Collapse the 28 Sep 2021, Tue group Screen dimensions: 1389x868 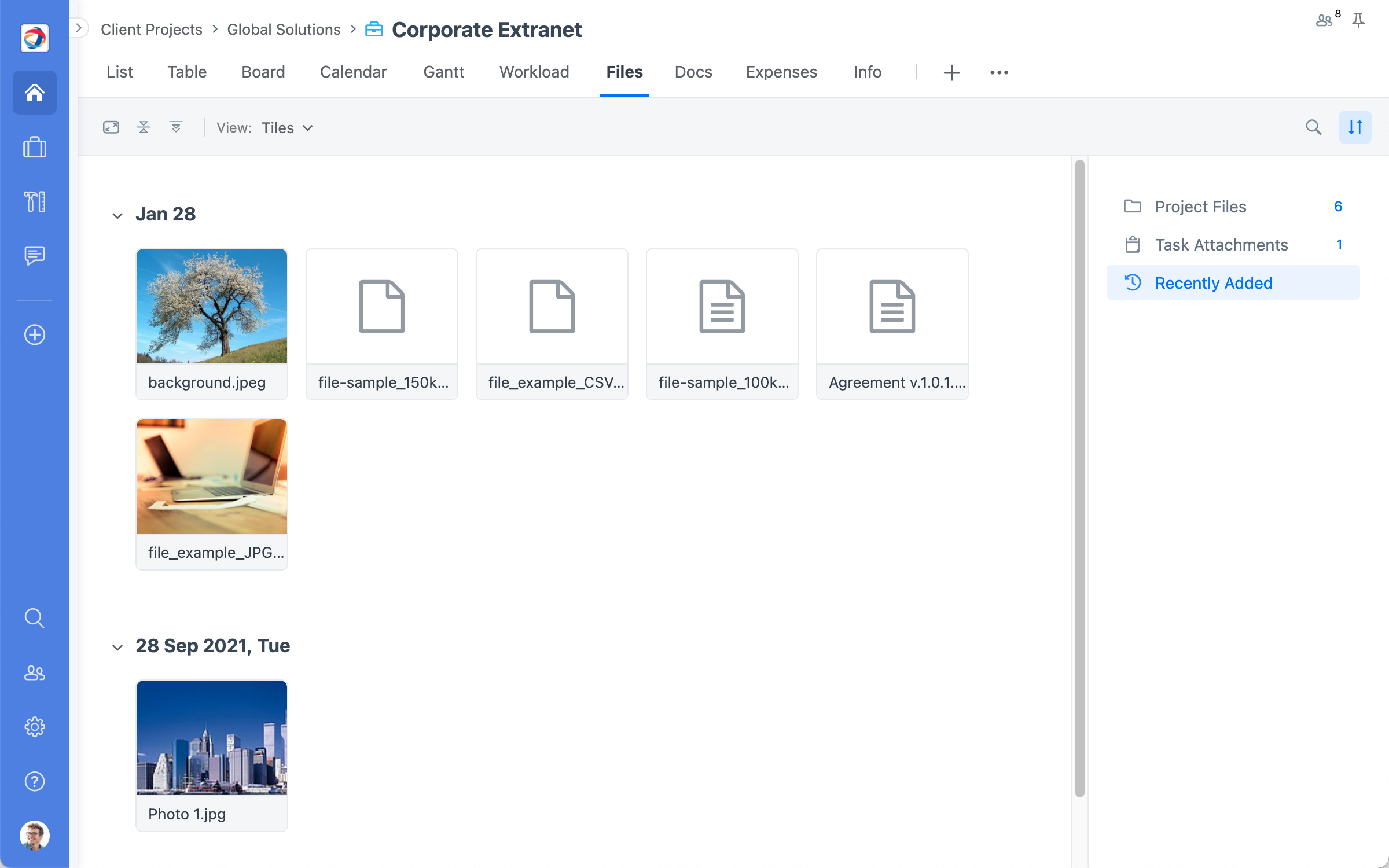tap(117, 647)
